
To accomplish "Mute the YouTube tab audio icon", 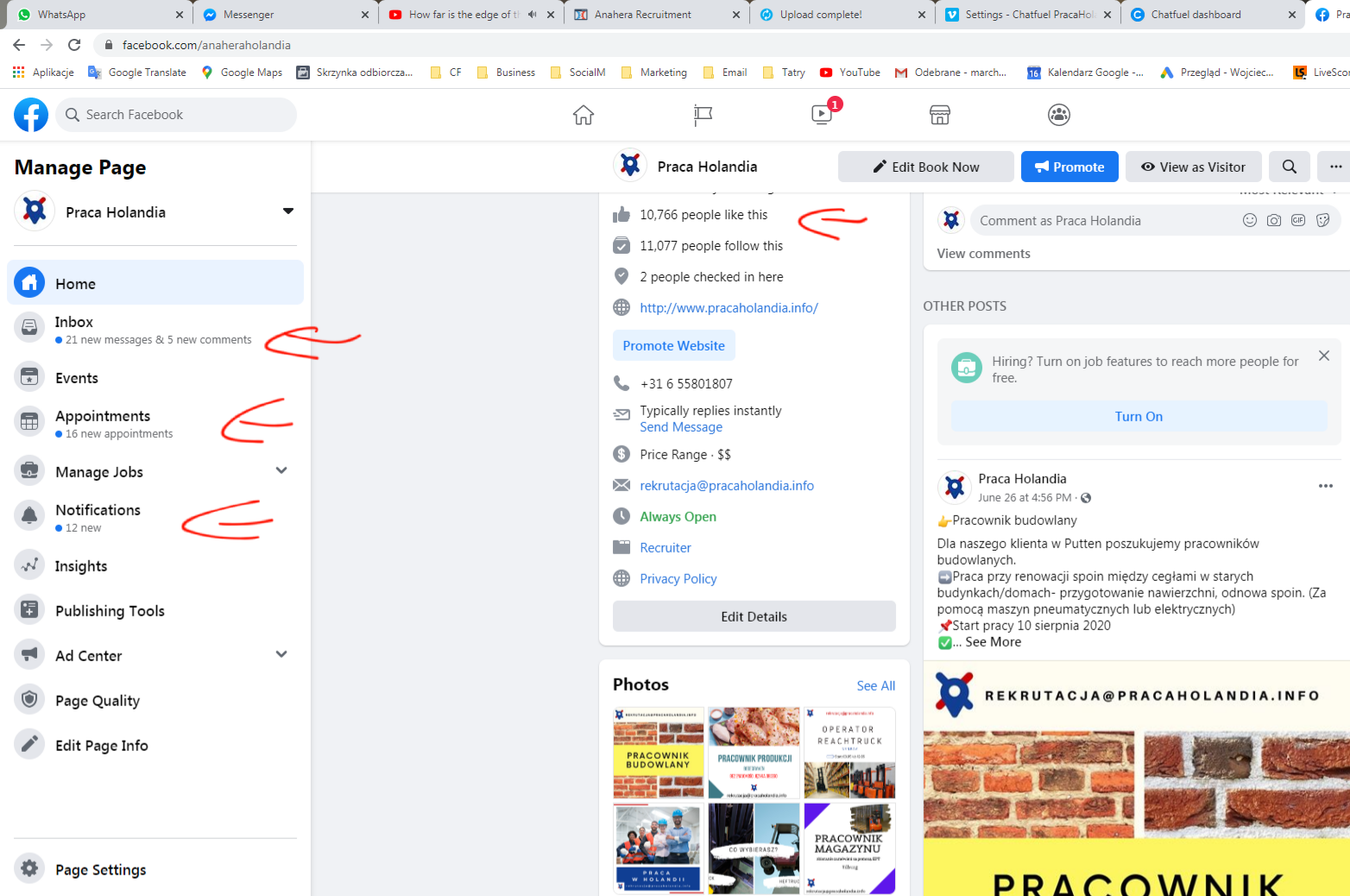I will tap(532, 15).
